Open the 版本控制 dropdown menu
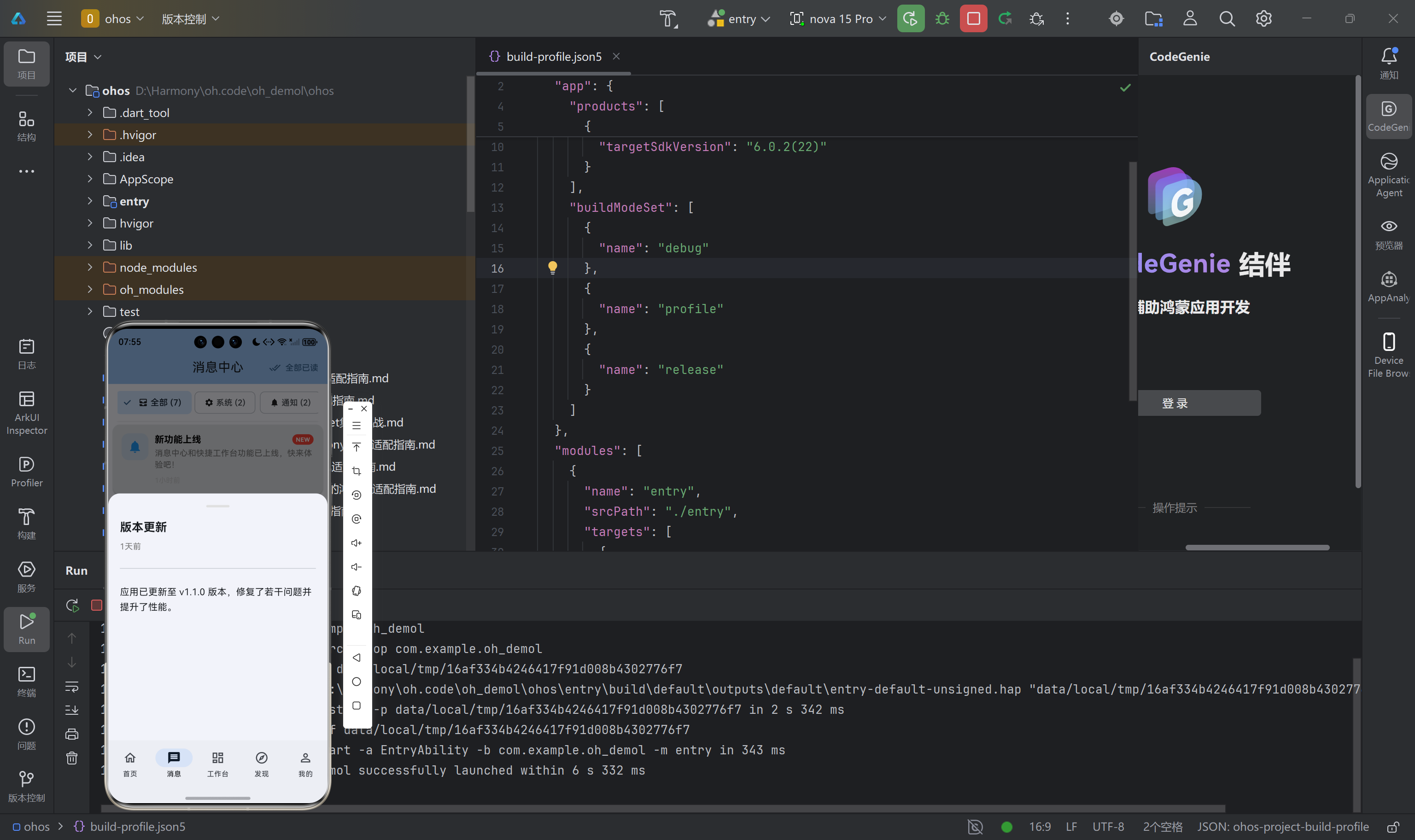This screenshot has width=1415, height=840. coord(190,19)
